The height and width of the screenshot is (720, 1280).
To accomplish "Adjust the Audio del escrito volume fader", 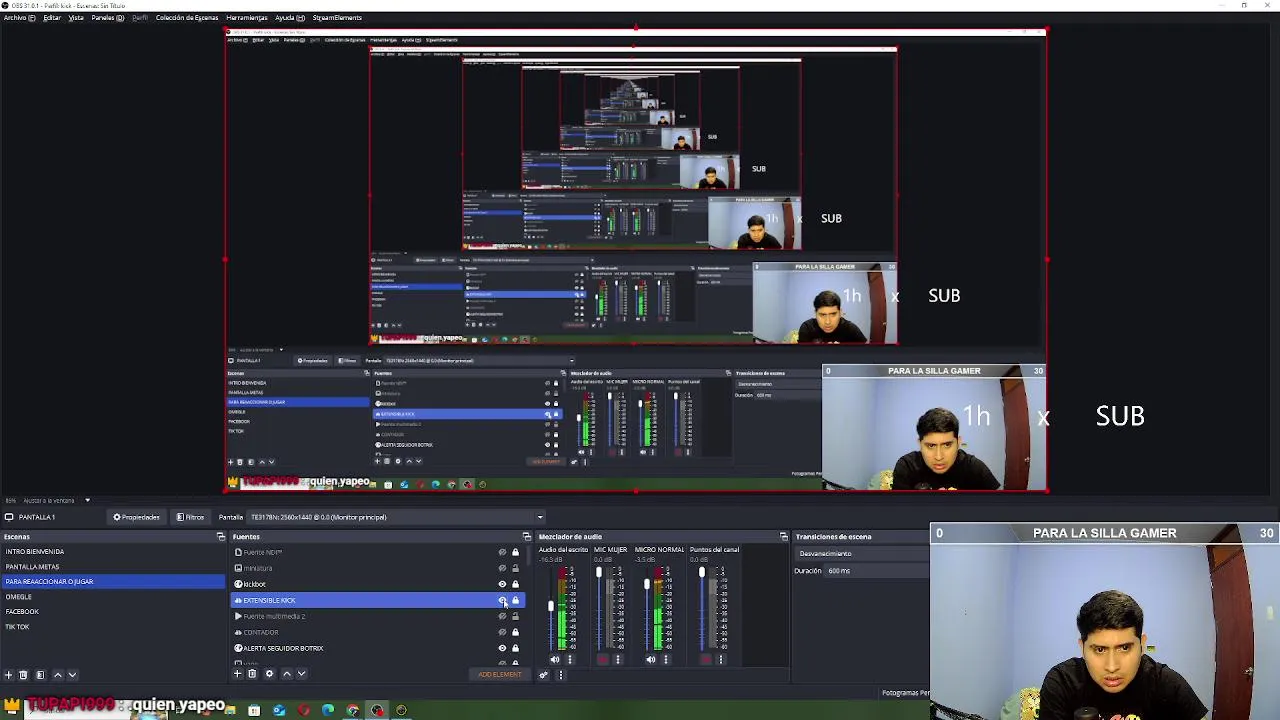I will point(550,606).
